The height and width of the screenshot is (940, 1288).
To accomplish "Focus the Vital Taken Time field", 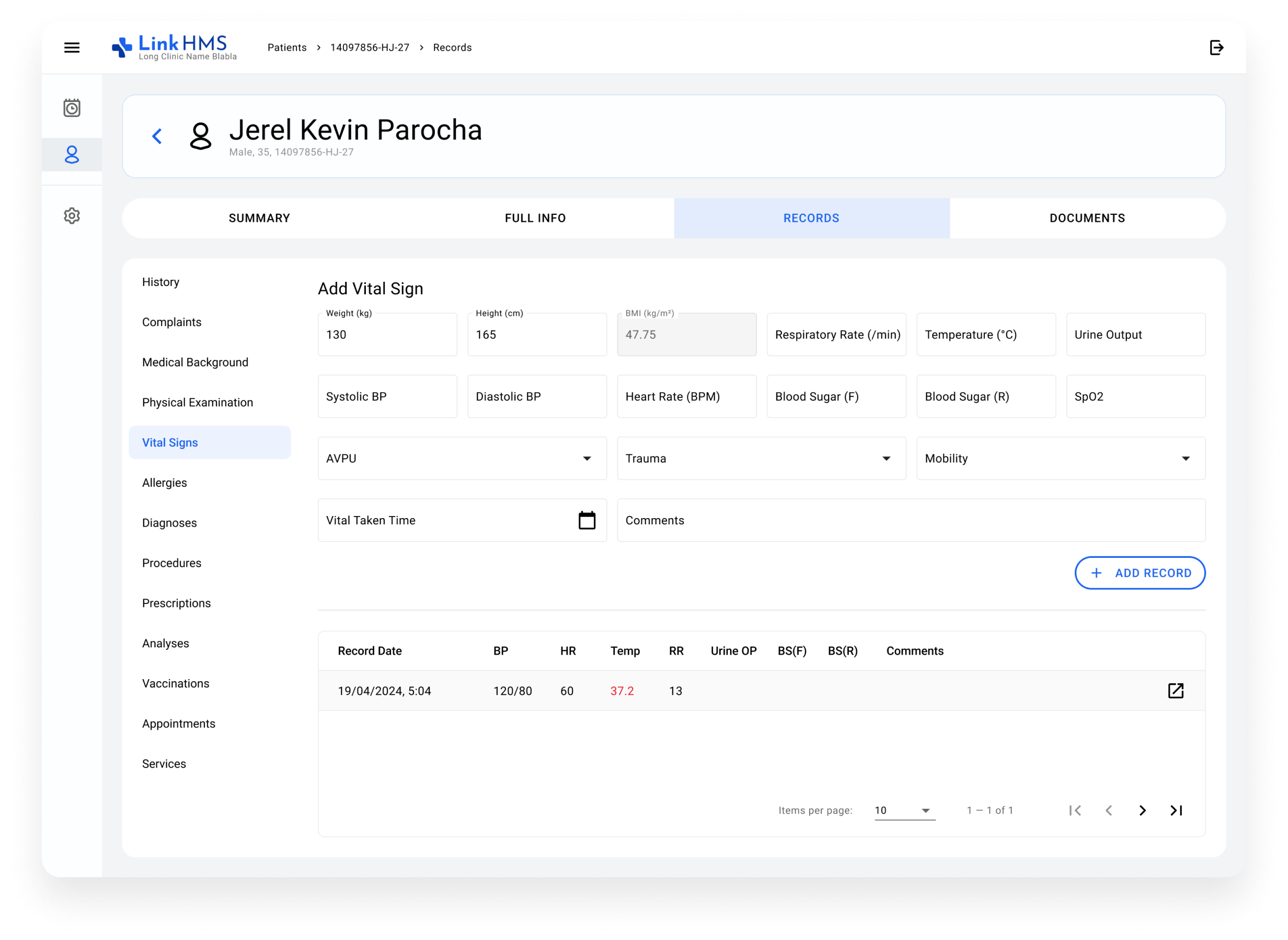I will (462, 520).
